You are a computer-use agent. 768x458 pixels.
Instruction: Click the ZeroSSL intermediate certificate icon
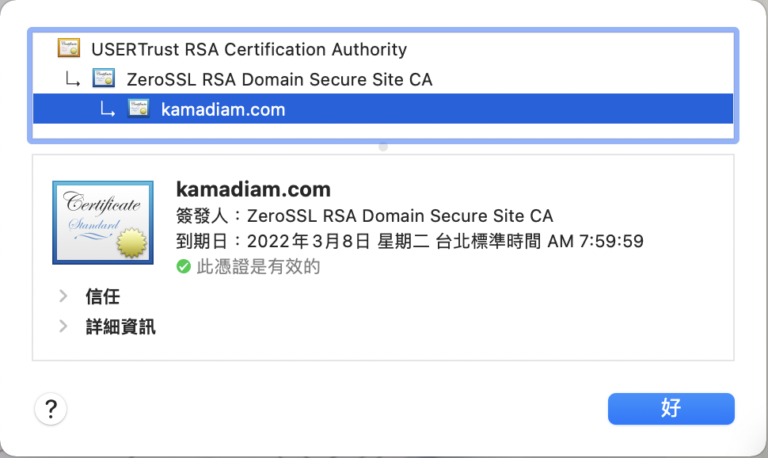pos(104,78)
